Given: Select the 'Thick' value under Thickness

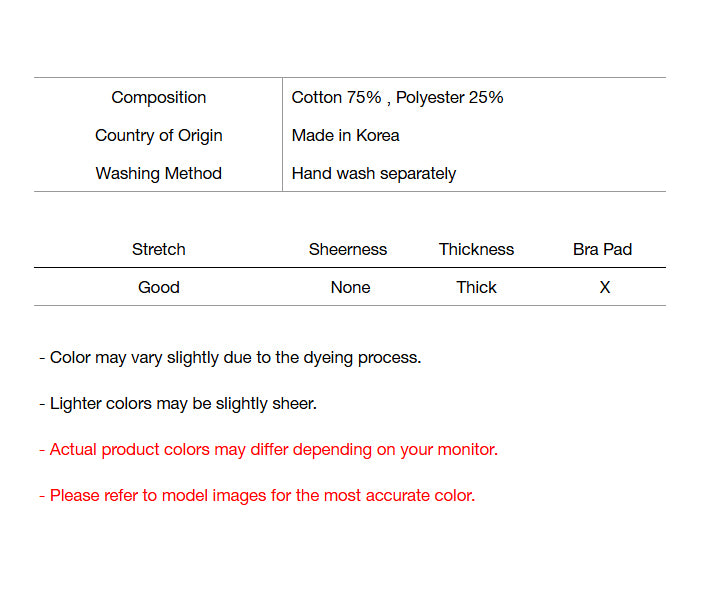Looking at the screenshot, I should click(476, 287).
